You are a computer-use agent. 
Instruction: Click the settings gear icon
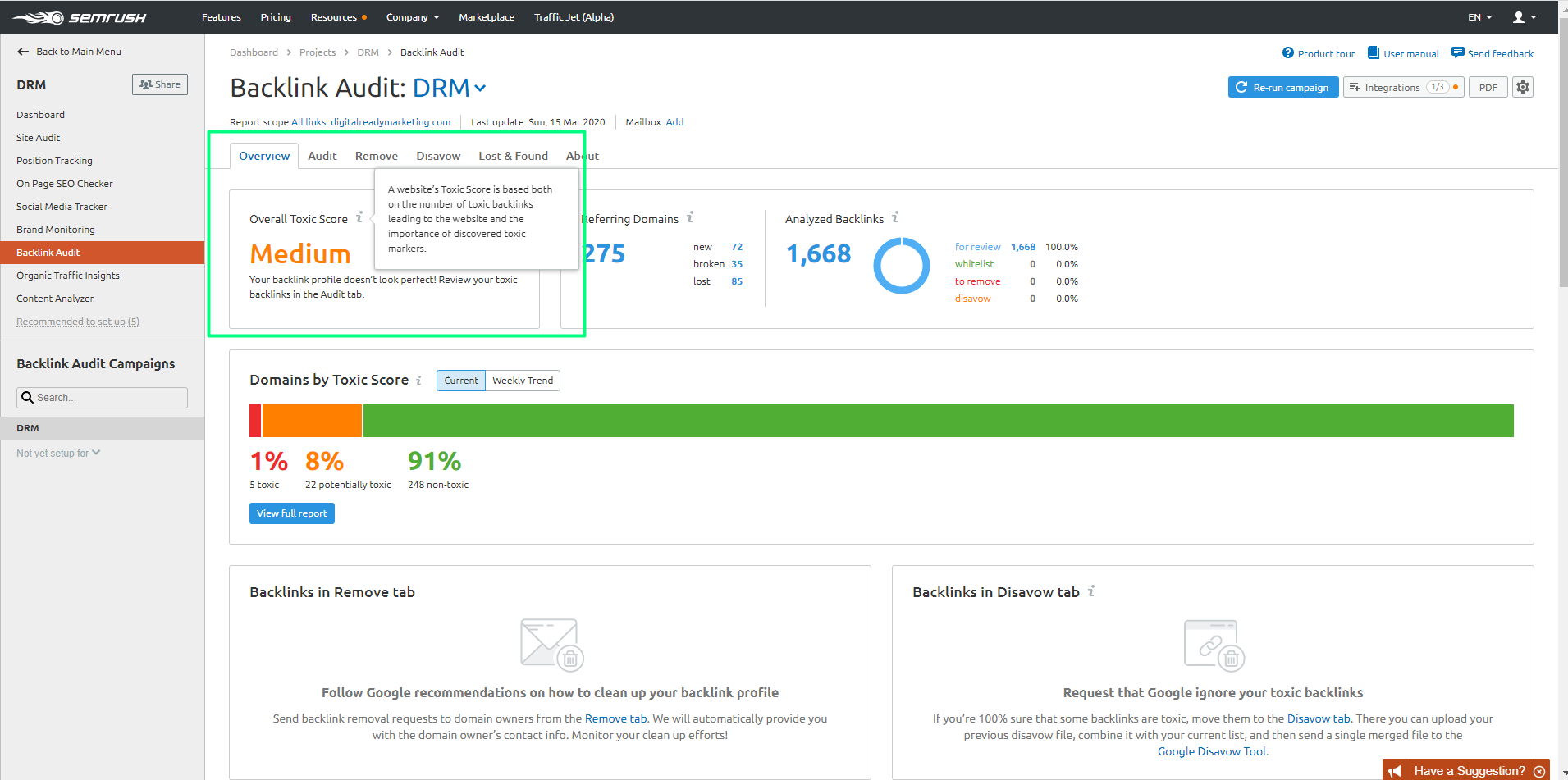[1523, 87]
